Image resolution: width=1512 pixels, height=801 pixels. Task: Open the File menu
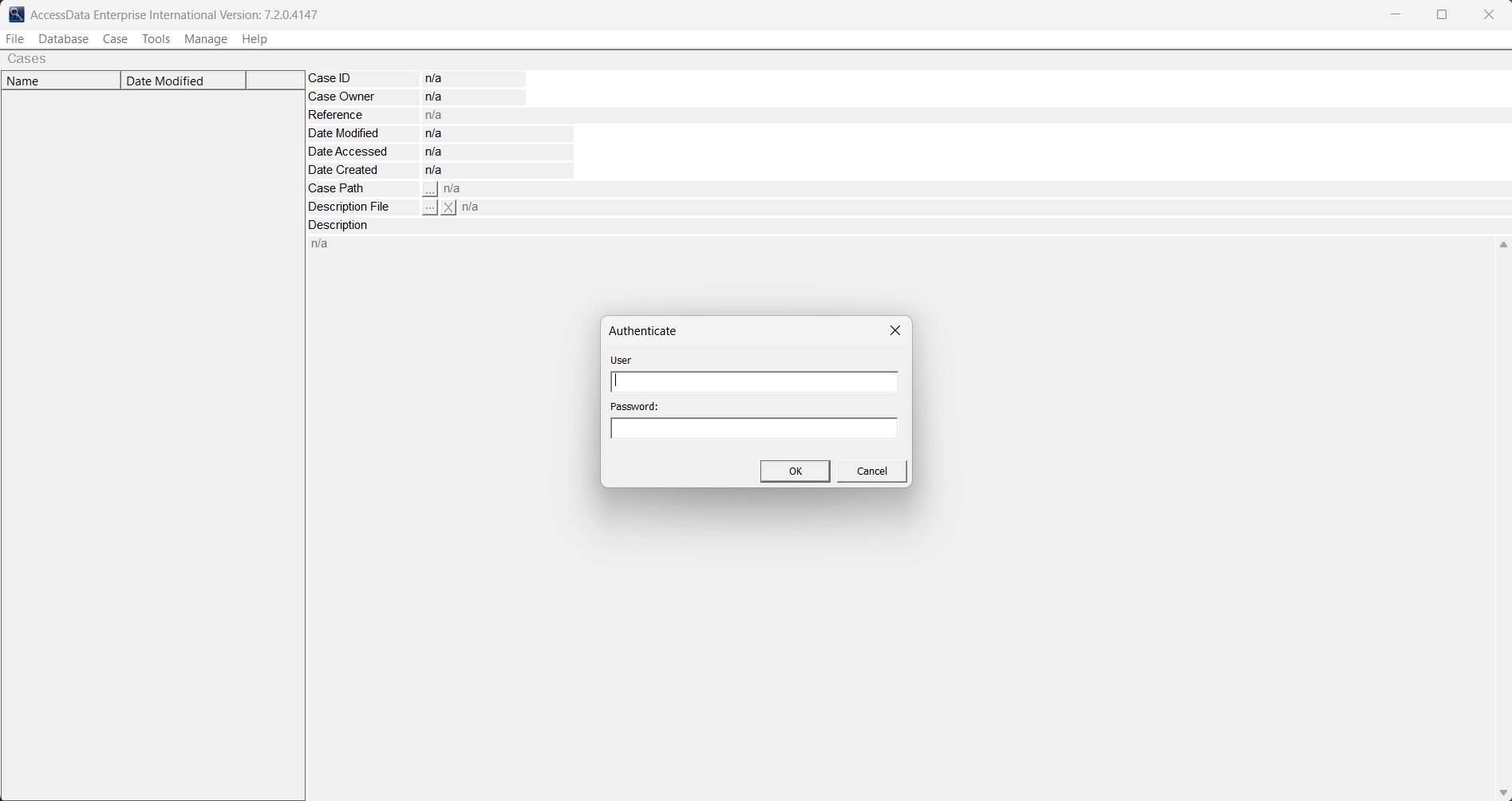coord(14,39)
